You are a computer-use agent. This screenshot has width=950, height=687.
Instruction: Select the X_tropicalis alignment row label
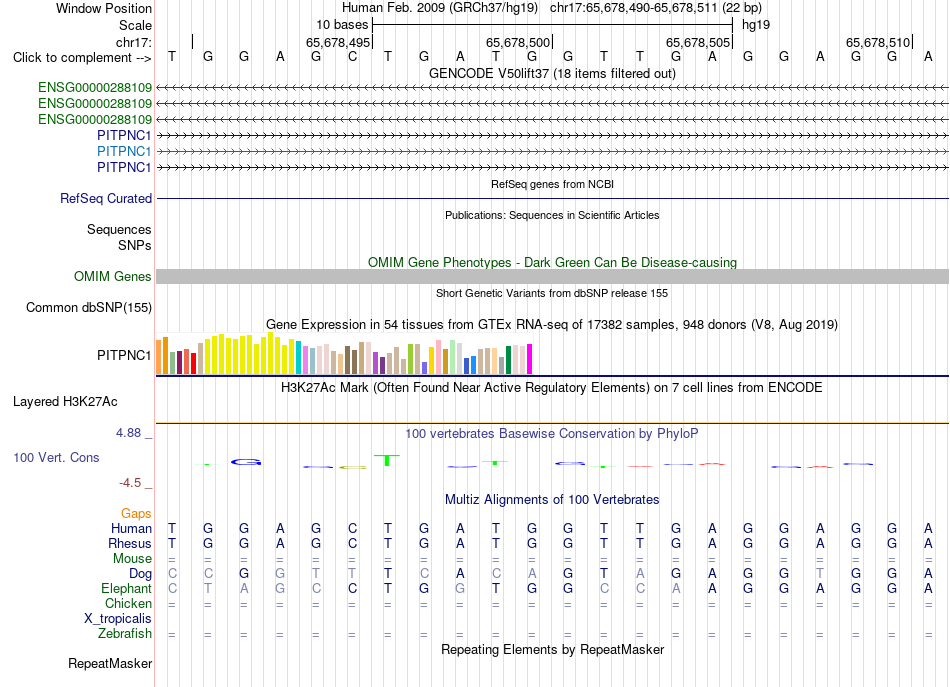(x=118, y=619)
